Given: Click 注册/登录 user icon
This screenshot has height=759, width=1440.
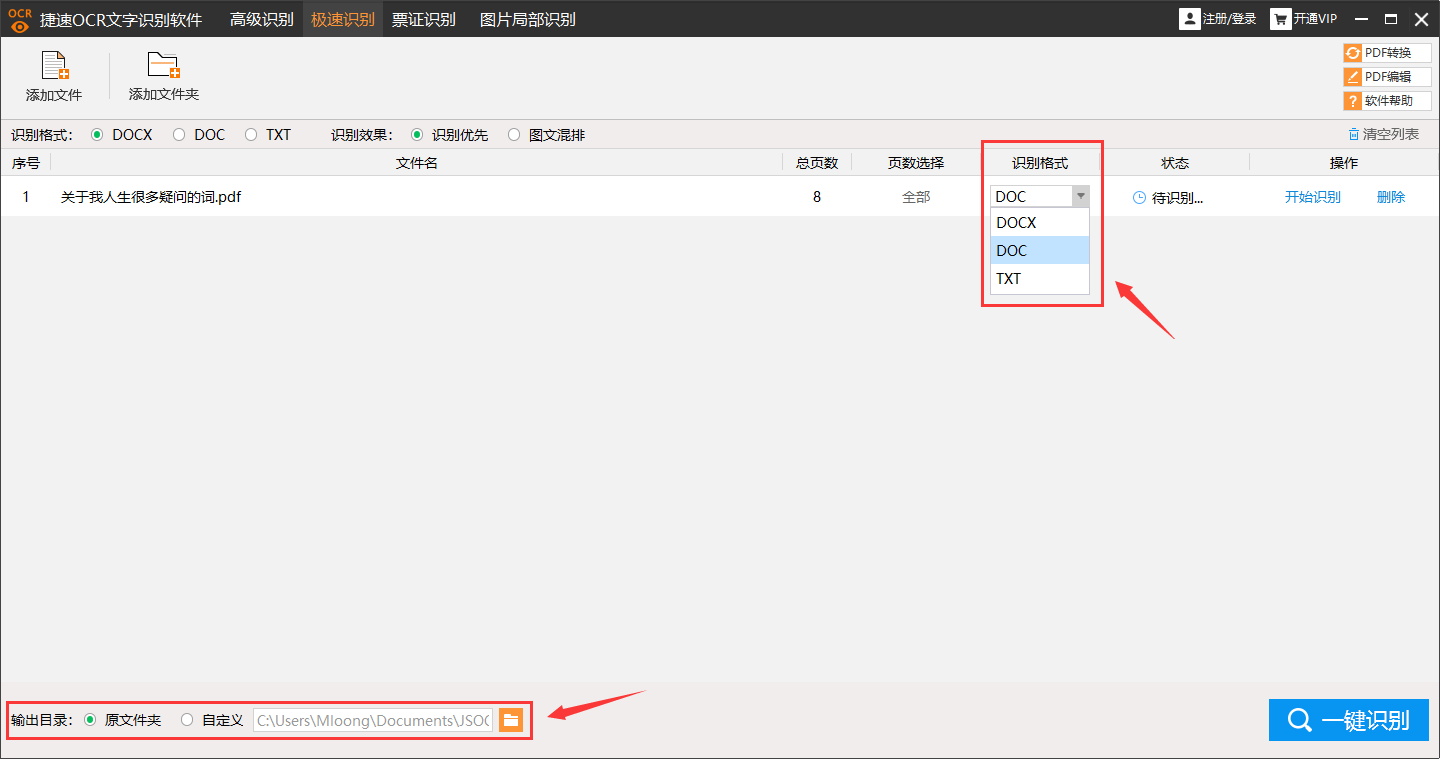Looking at the screenshot, I should (x=1190, y=19).
